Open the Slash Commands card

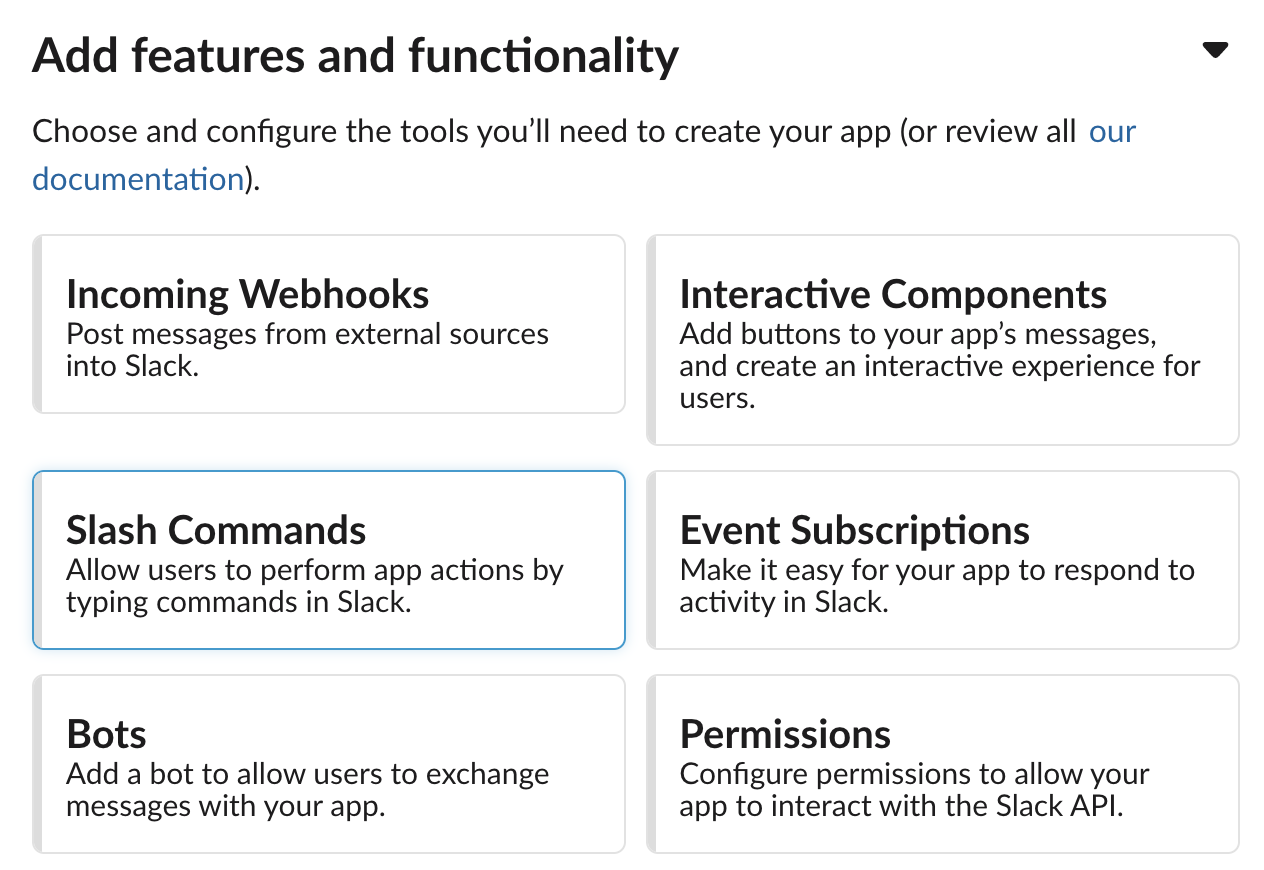click(x=329, y=559)
